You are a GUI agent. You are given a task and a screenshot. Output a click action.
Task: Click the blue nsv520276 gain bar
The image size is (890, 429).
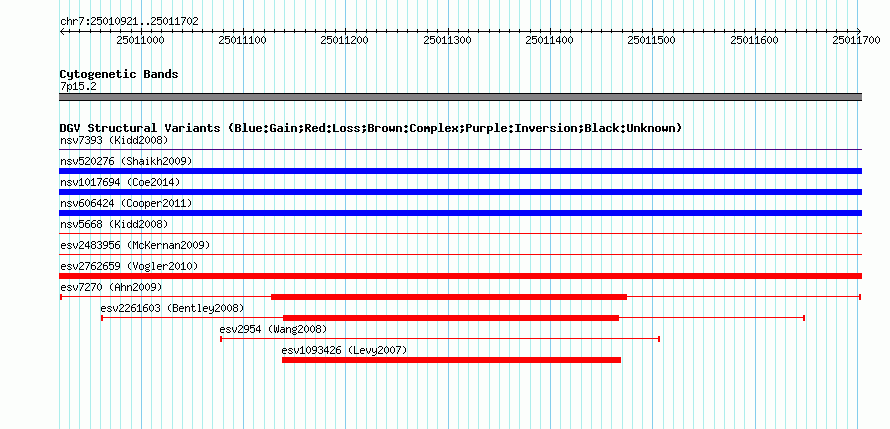461,171
